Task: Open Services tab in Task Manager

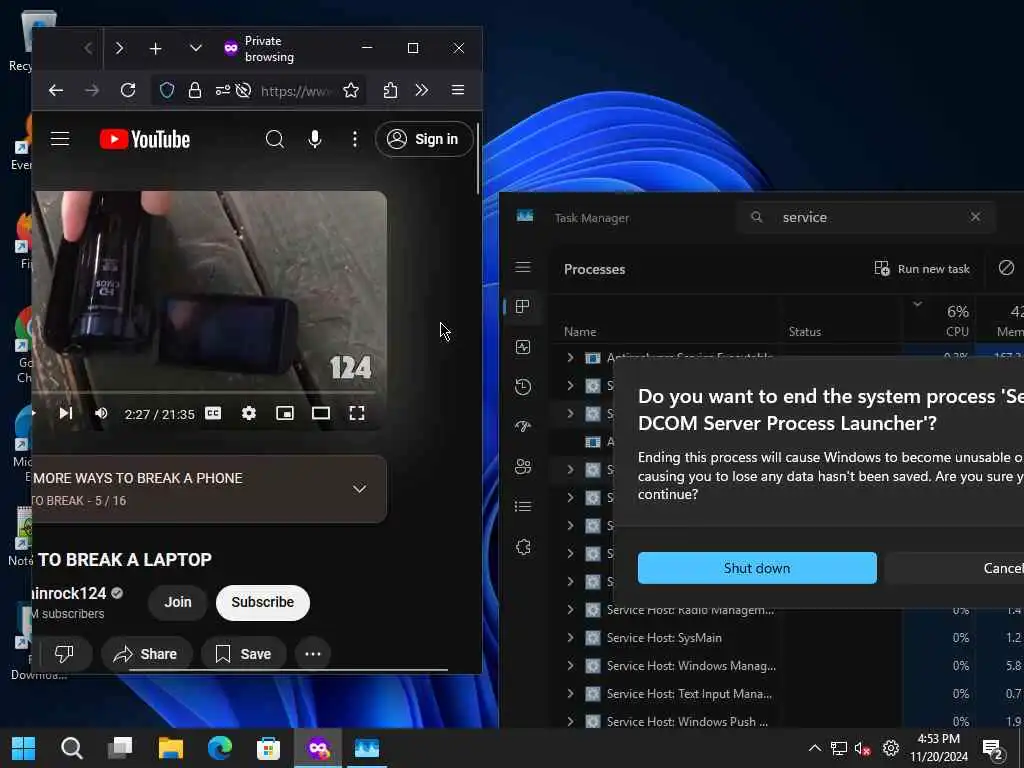Action: tap(522, 547)
